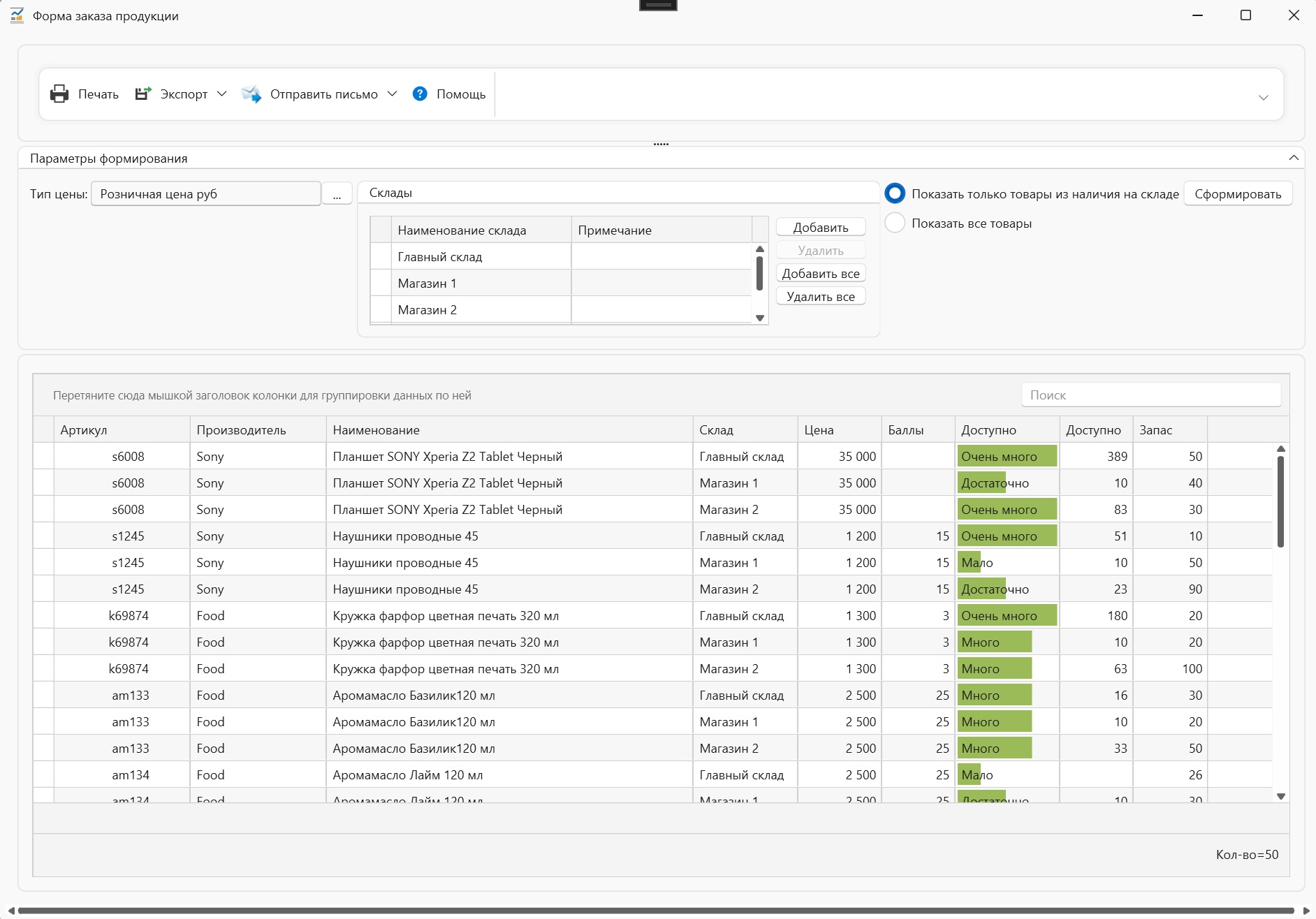The height and width of the screenshot is (919, 1316).
Task: Click the Отправить письмо envelope icon
Action: tap(251, 94)
